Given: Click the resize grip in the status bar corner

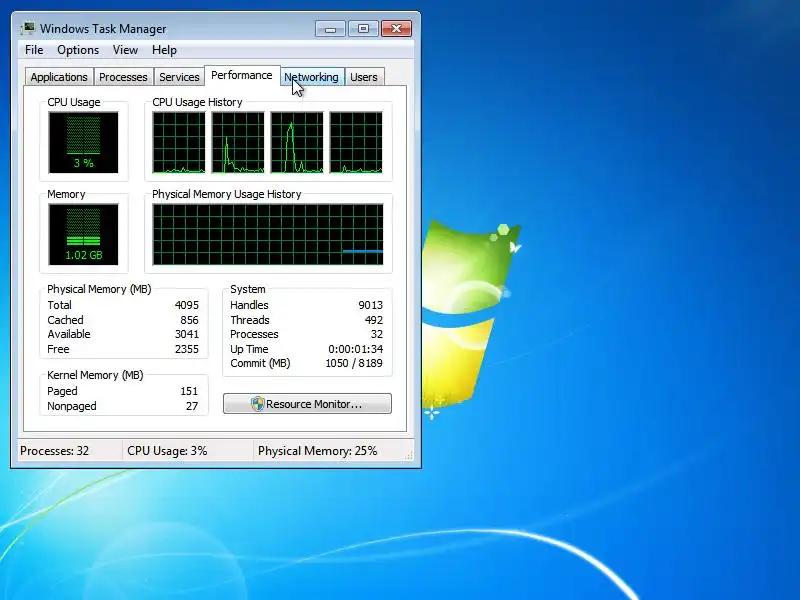Looking at the screenshot, I should pos(408,456).
